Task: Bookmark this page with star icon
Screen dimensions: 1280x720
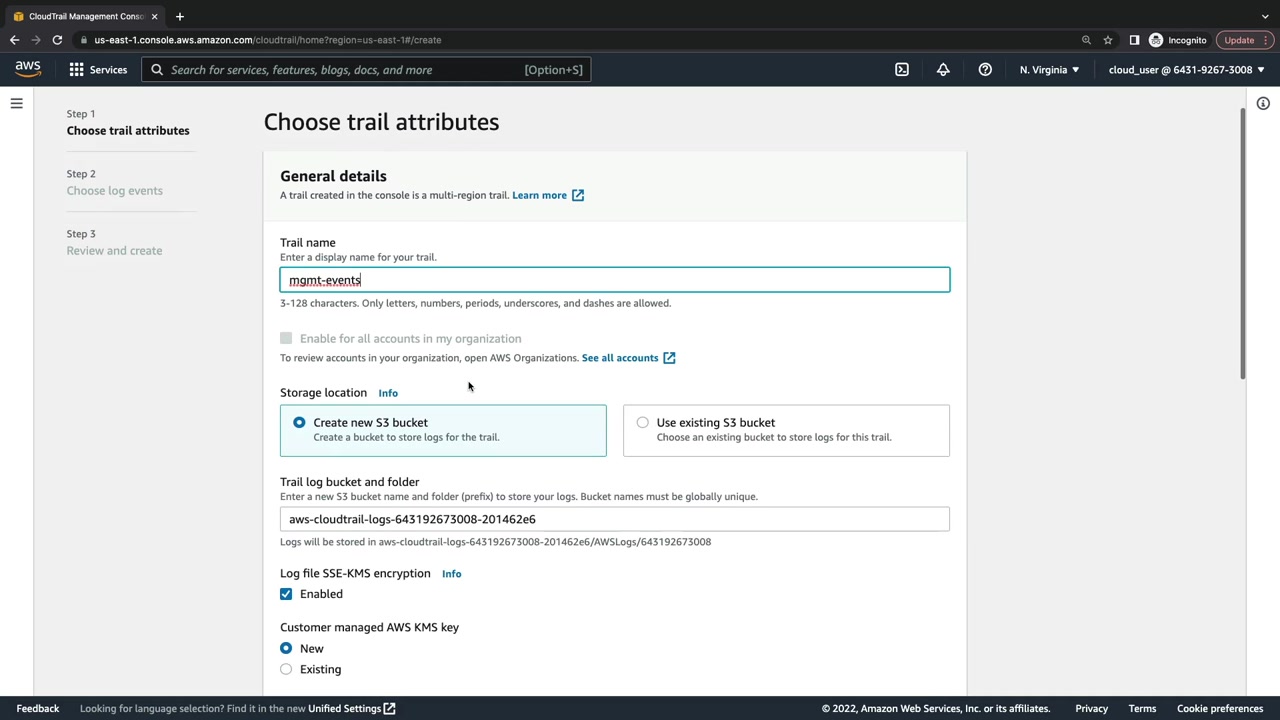Action: [x=1108, y=40]
